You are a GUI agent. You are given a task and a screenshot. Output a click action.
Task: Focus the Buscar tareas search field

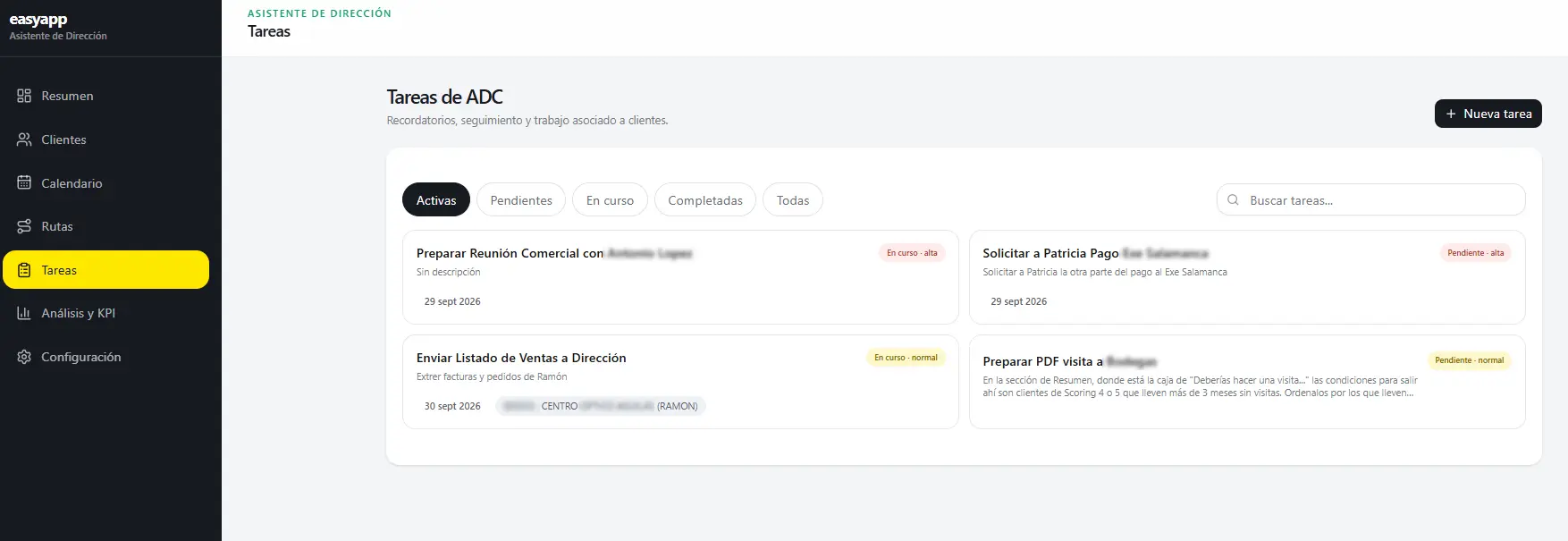[1371, 200]
